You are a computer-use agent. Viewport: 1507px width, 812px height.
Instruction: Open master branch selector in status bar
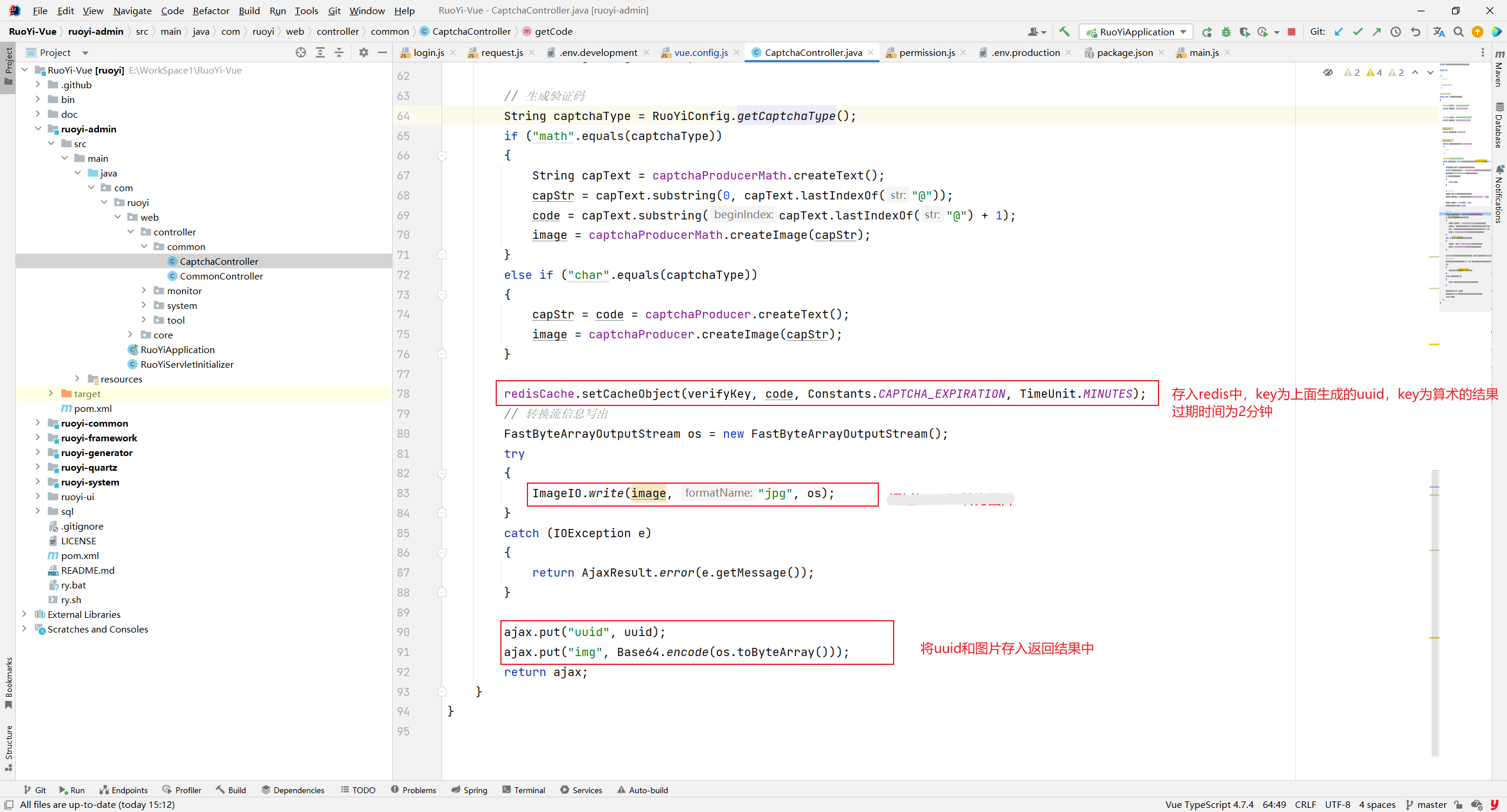[x=1426, y=804]
